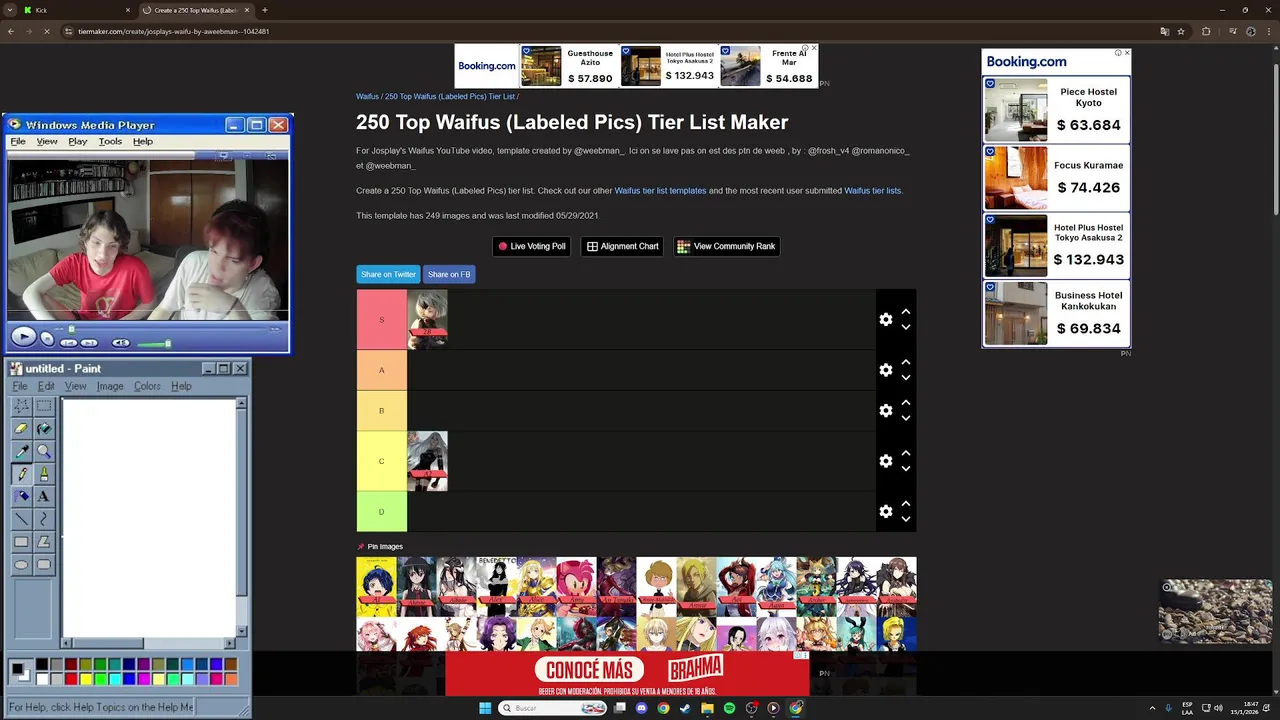Click the Live Voting Poll button
Viewport: 1280px width, 720px height.
[532, 246]
